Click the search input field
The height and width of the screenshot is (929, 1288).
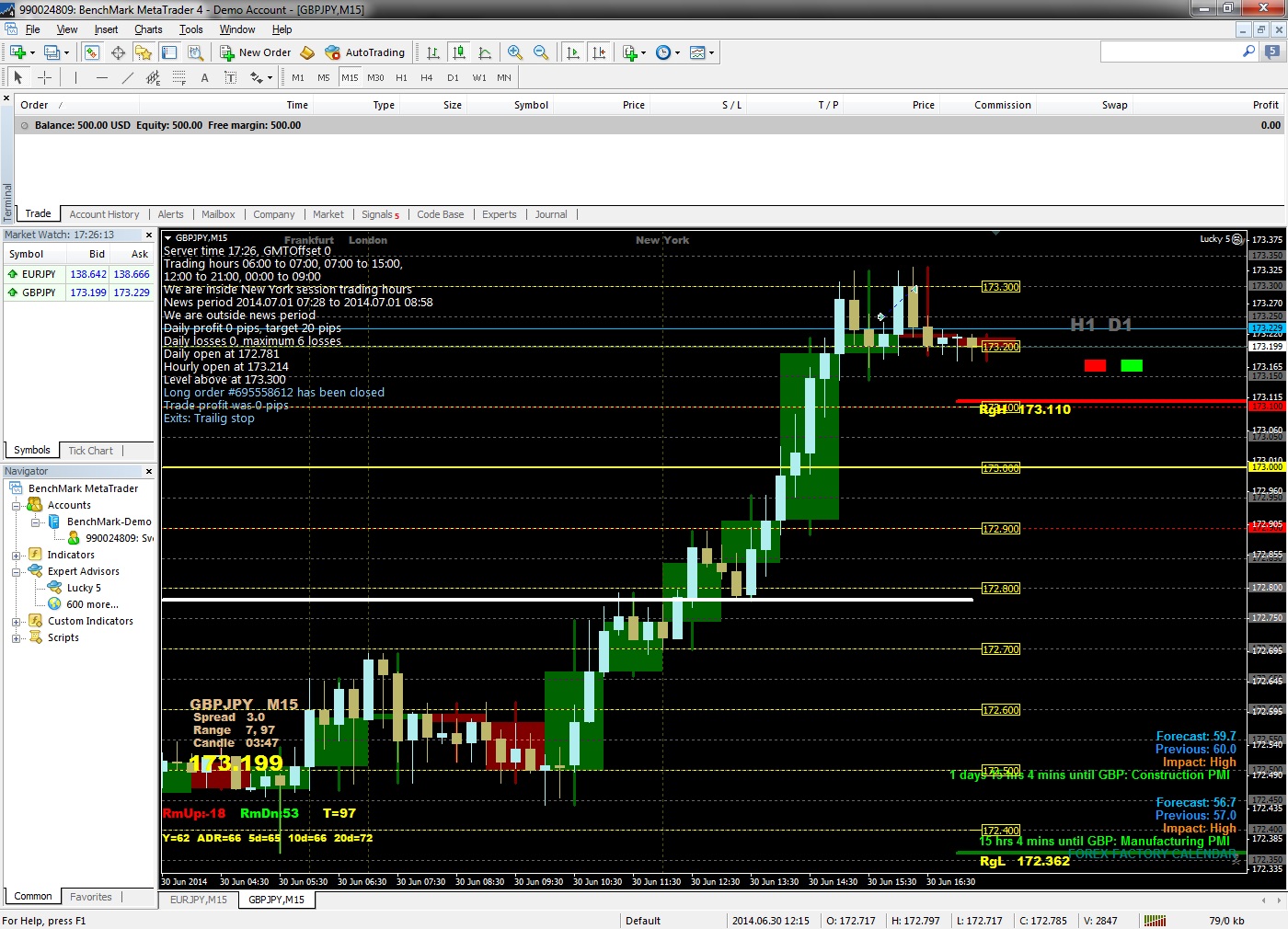coord(1170,52)
